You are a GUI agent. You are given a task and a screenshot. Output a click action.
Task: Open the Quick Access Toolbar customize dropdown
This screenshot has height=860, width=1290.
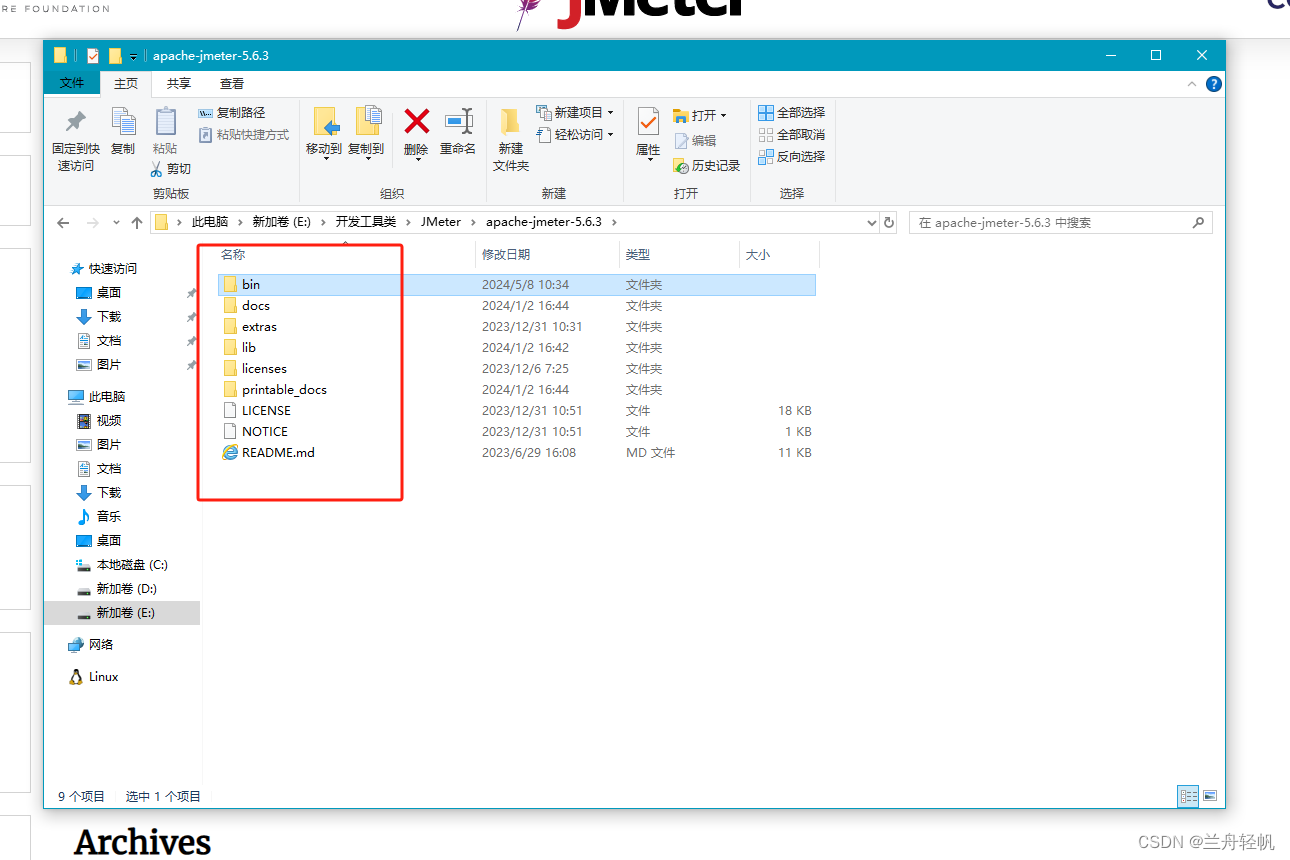(133, 56)
